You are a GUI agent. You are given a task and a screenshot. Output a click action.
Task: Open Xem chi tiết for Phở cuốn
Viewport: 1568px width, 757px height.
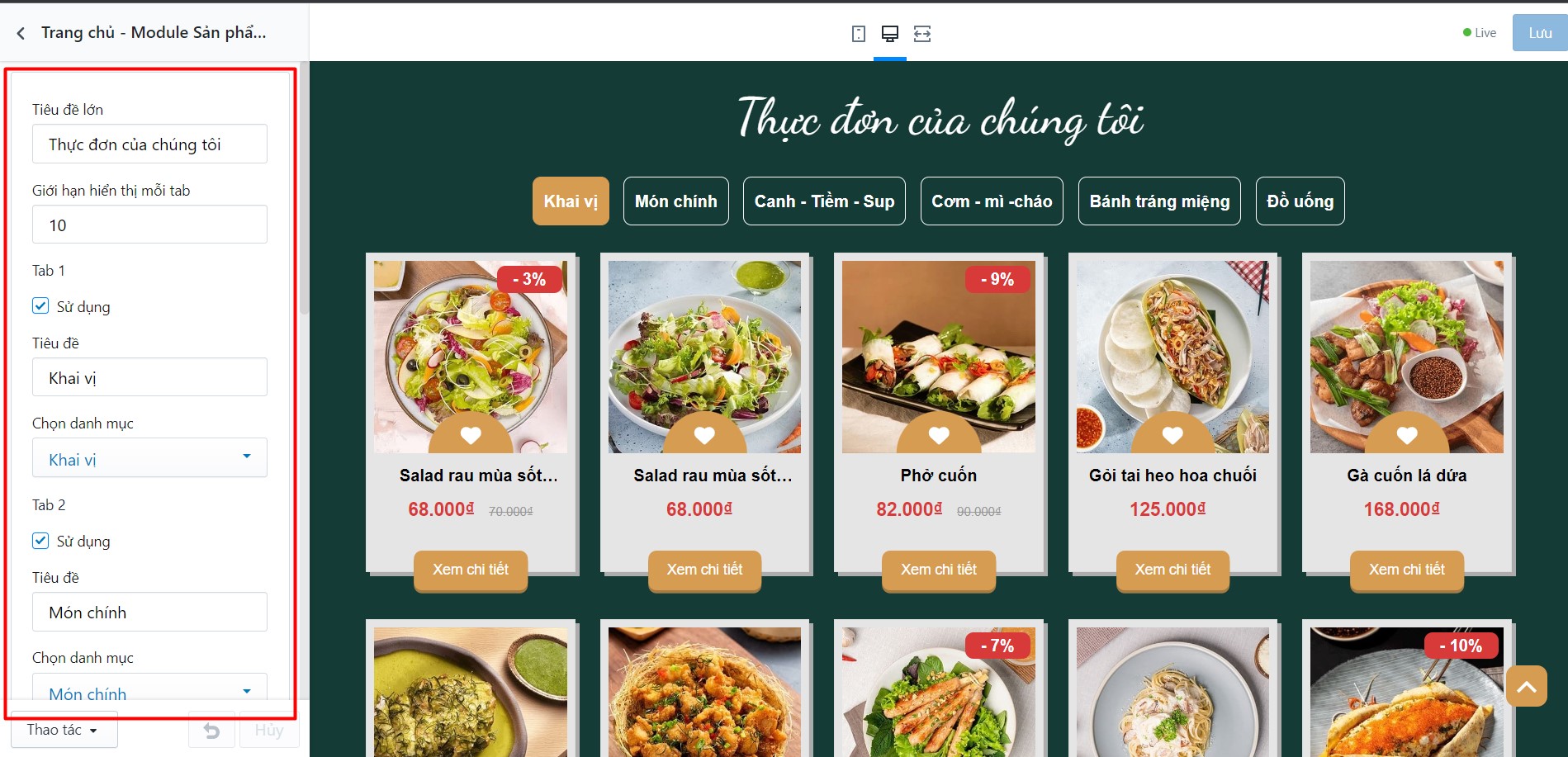(939, 570)
